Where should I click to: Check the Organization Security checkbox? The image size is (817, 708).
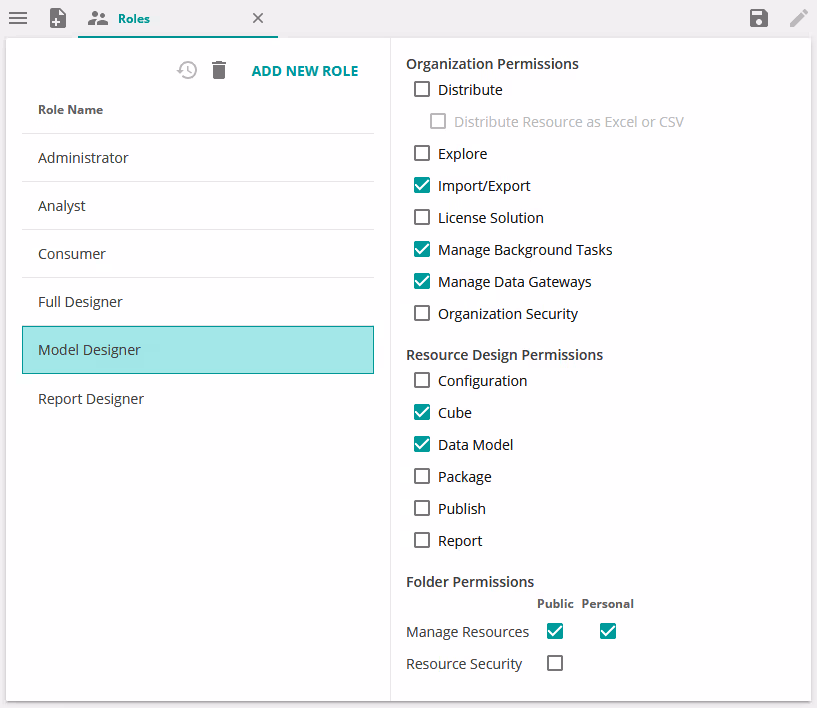click(x=422, y=314)
